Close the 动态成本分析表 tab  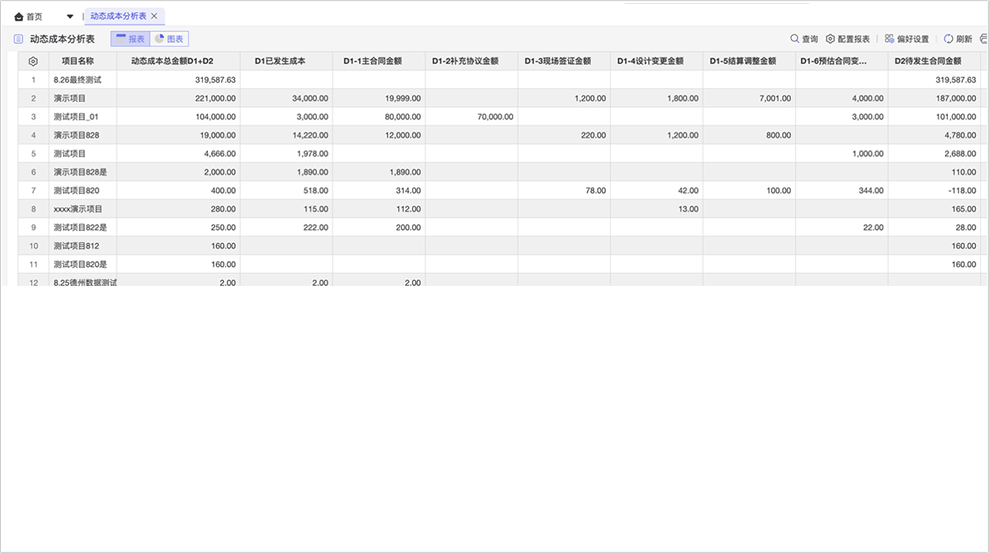point(154,17)
